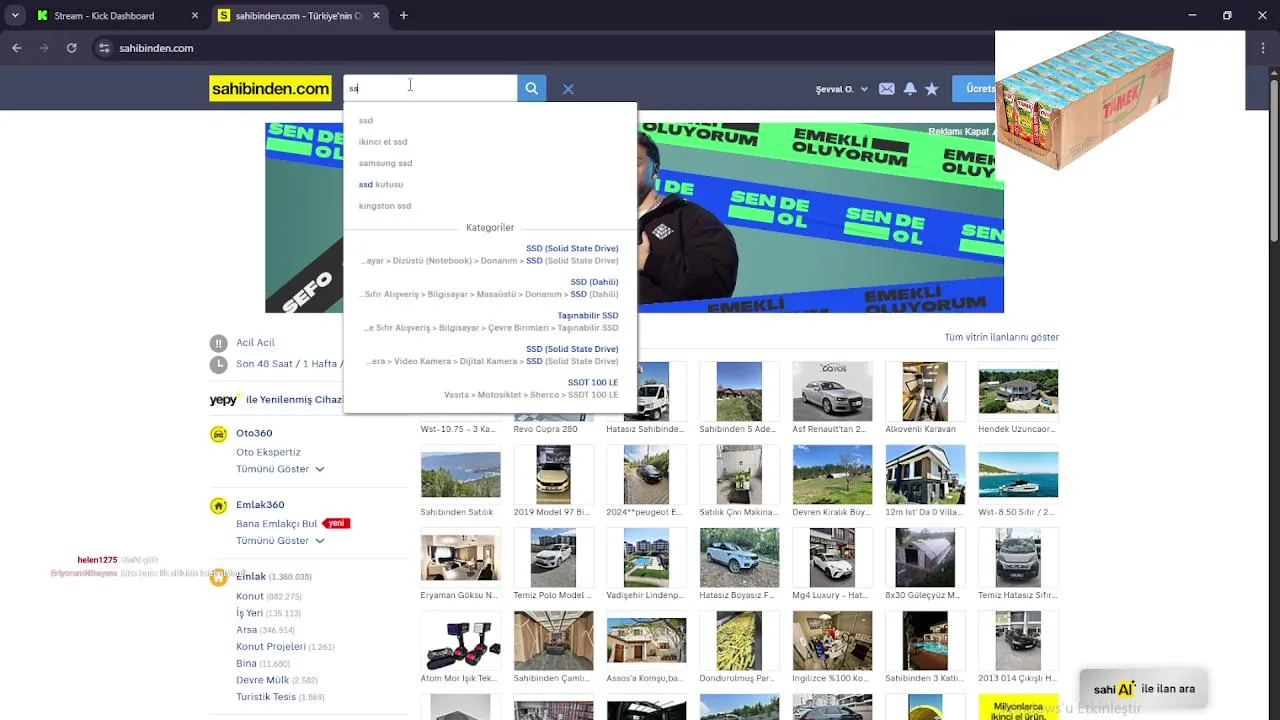
Task: Choose the Dijital Kamera SSD category suggestion
Action: tap(490, 355)
